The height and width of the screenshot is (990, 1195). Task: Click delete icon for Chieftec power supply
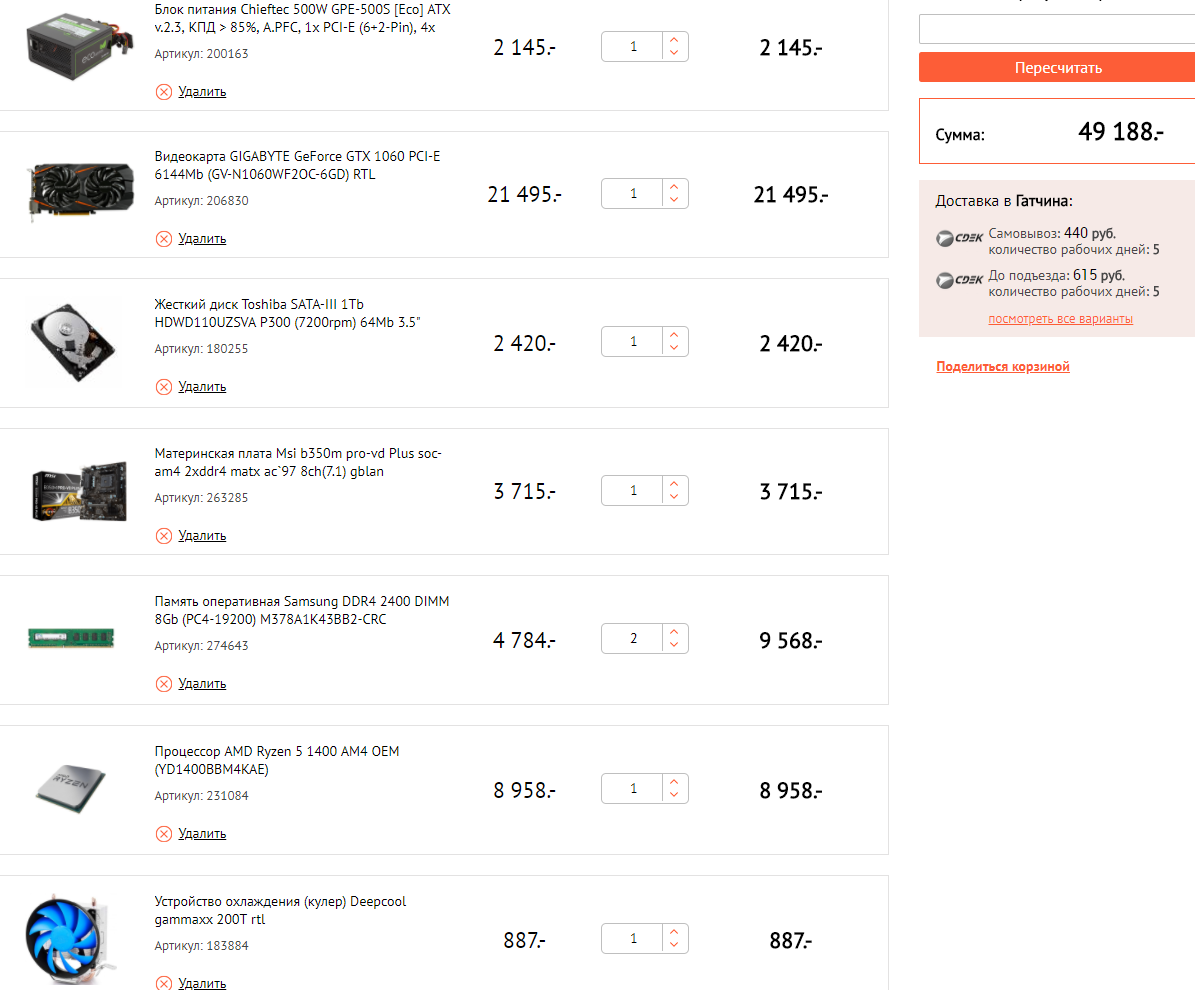coord(163,92)
